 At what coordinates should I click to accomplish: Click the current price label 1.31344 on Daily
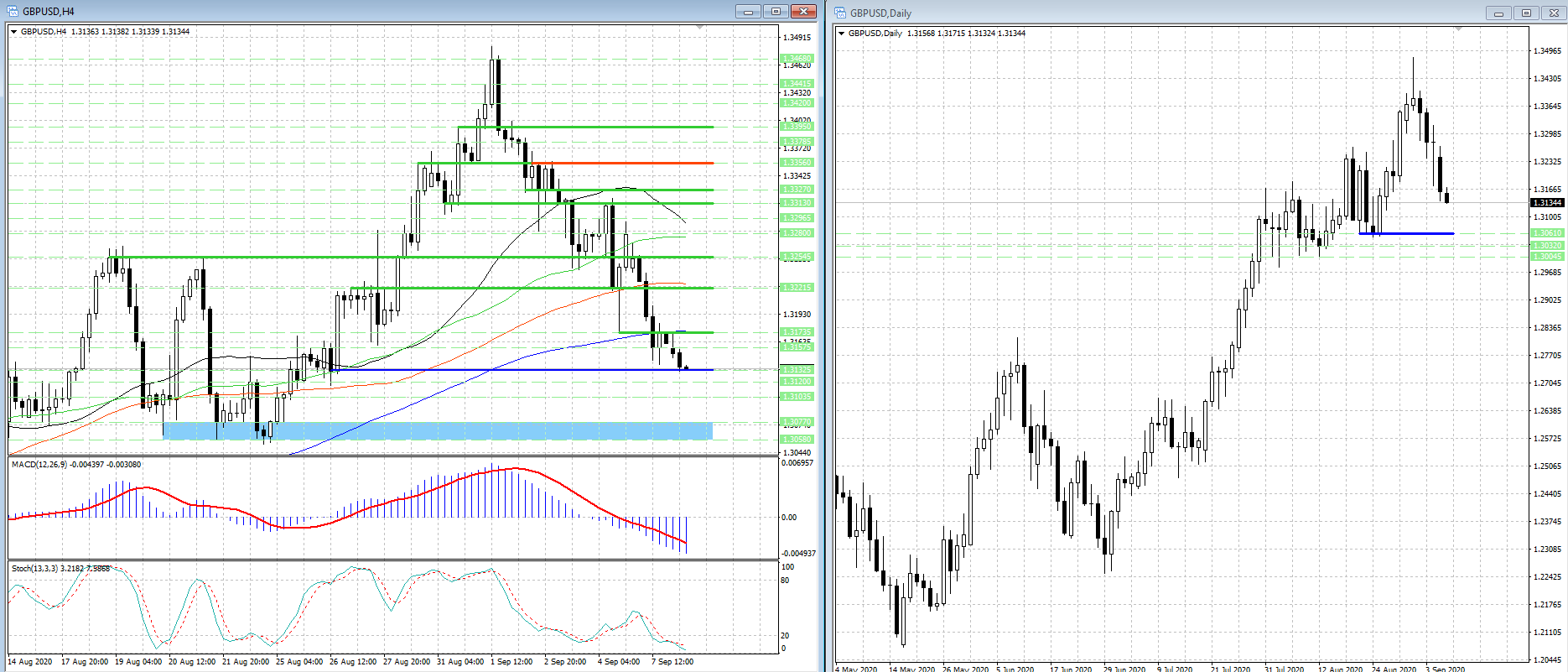point(1547,202)
